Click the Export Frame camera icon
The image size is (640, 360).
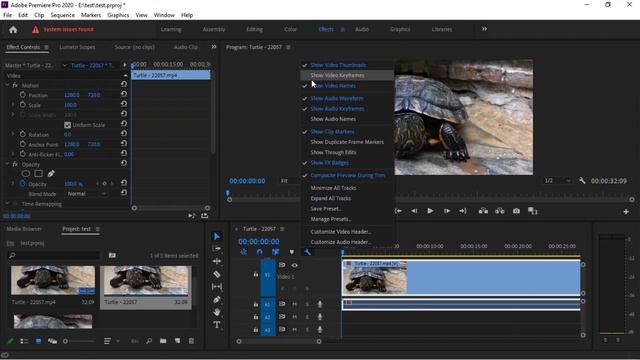pyautogui.click(x=516, y=211)
